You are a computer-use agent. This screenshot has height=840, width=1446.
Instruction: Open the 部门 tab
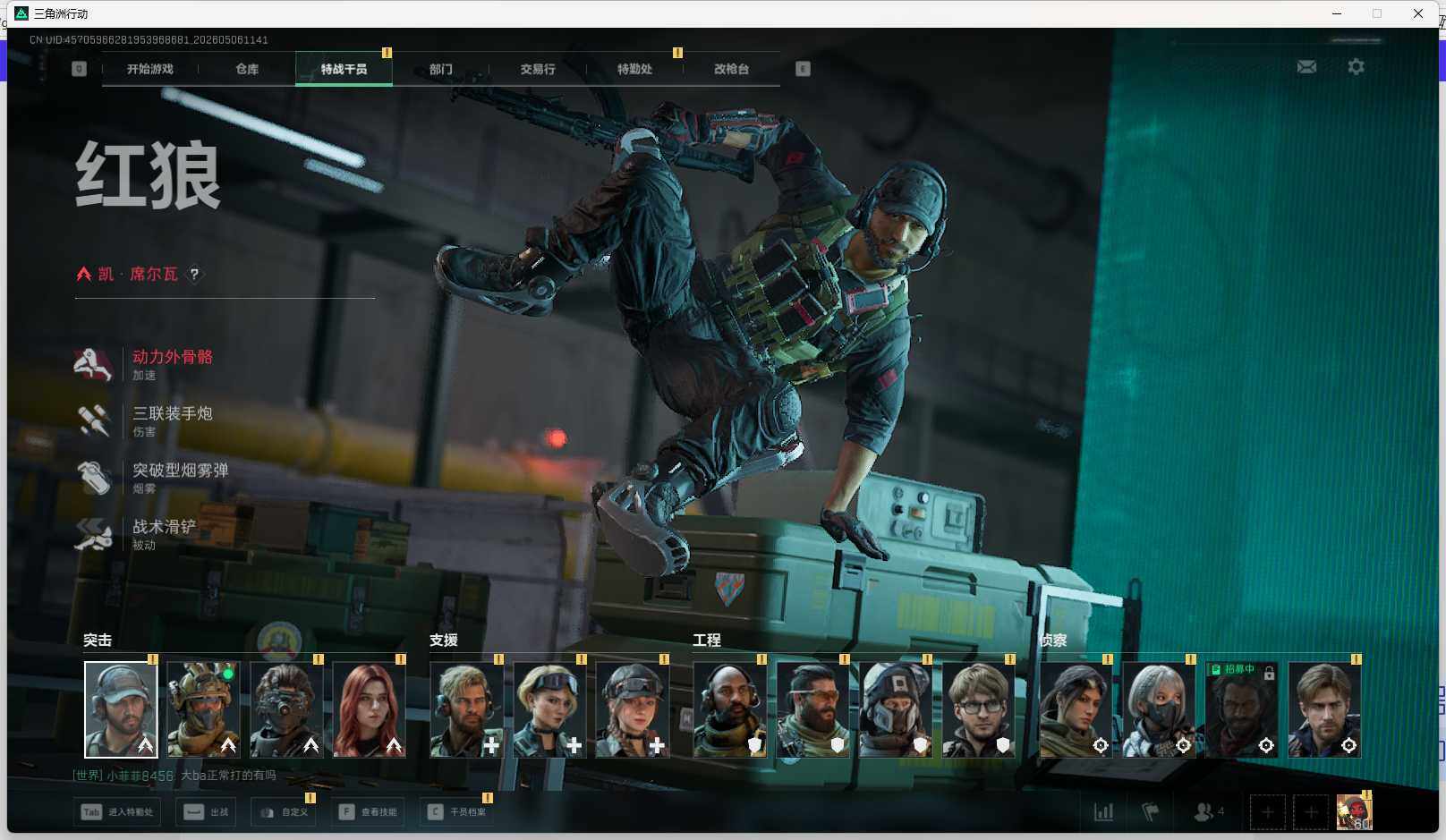pyautogui.click(x=440, y=69)
